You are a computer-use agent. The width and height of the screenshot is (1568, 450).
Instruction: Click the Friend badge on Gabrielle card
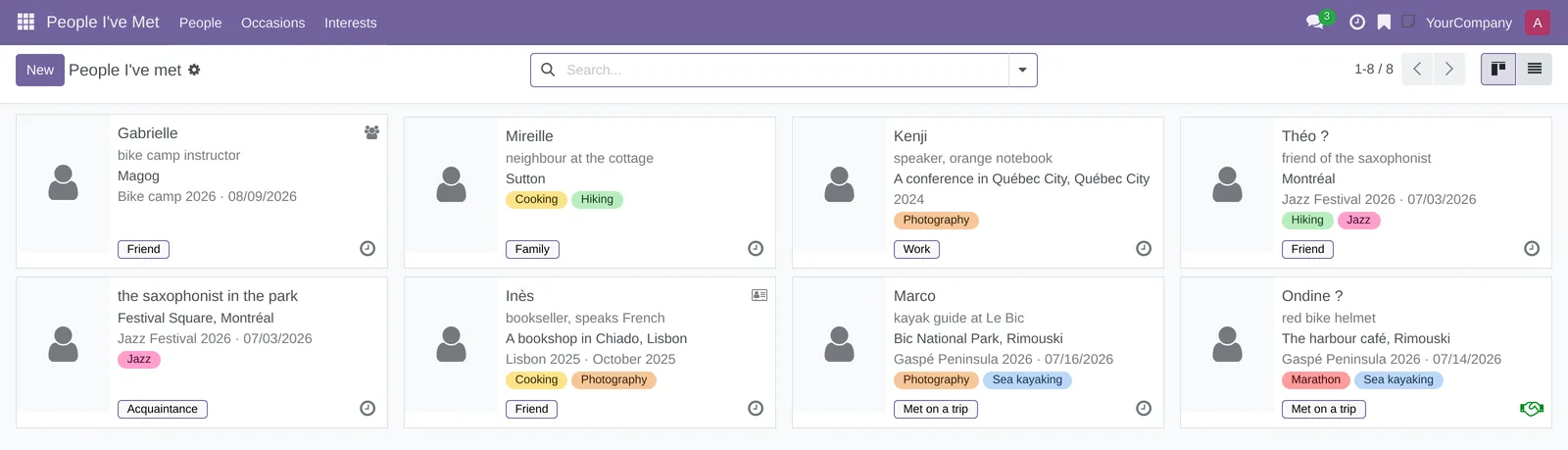coord(143,249)
